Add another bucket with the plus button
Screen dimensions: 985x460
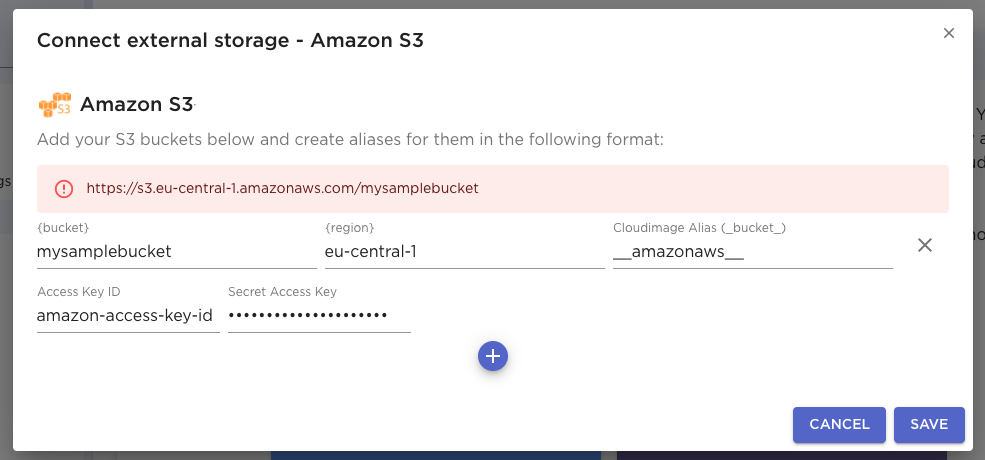[x=493, y=356]
